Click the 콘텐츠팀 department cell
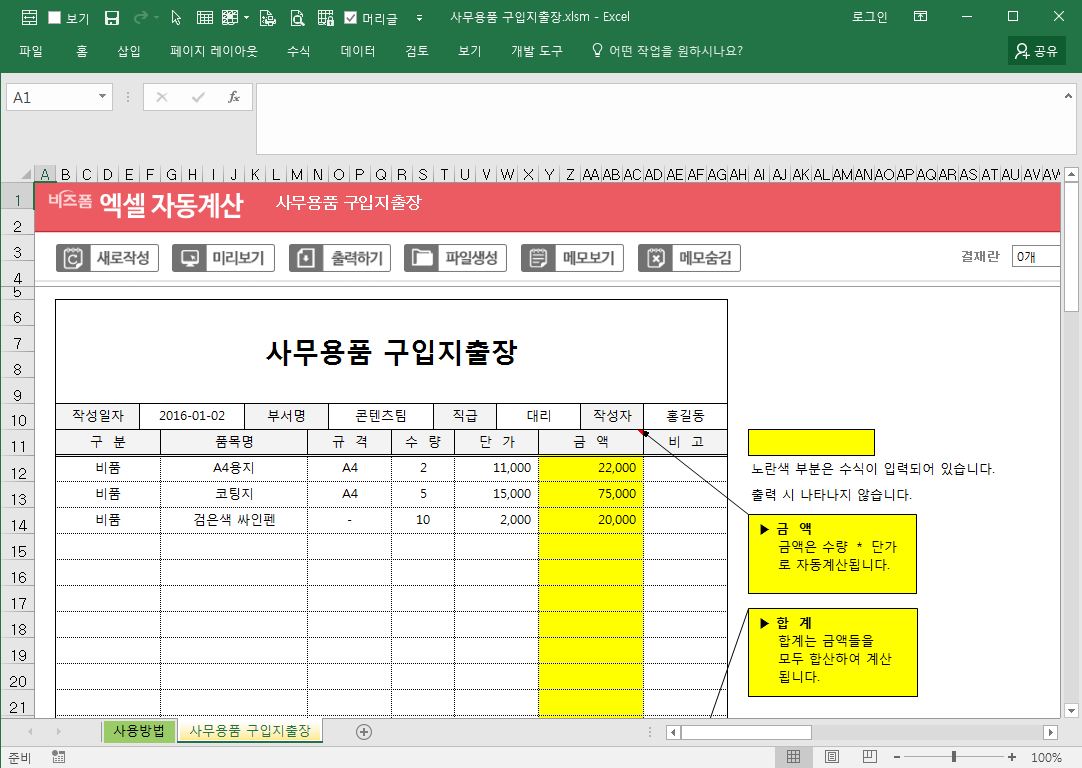Image resolution: width=1082 pixels, height=768 pixels. pyautogui.click(x=381, y=416)
